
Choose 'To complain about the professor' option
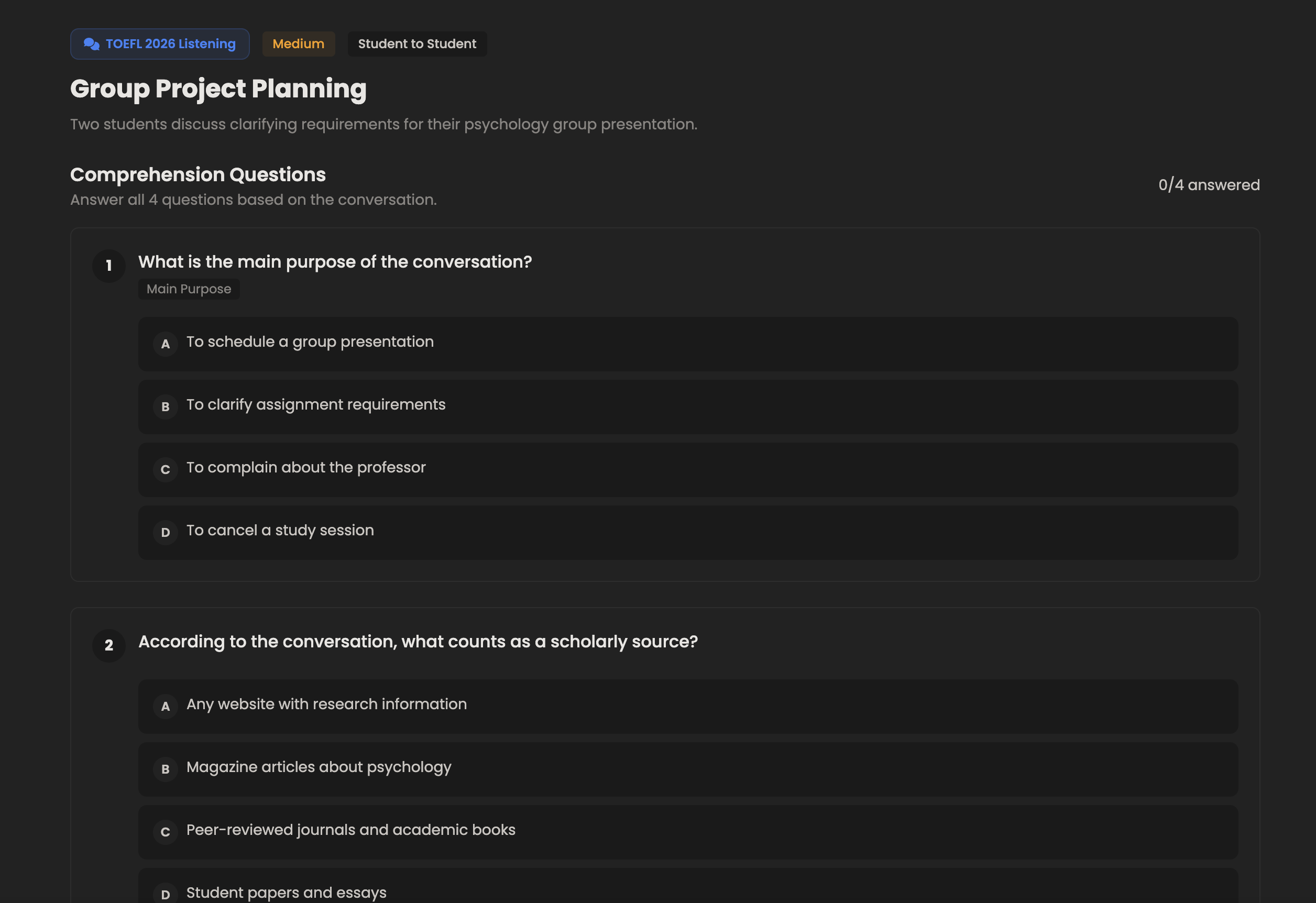pyautogui.click(x=306, y=468)
